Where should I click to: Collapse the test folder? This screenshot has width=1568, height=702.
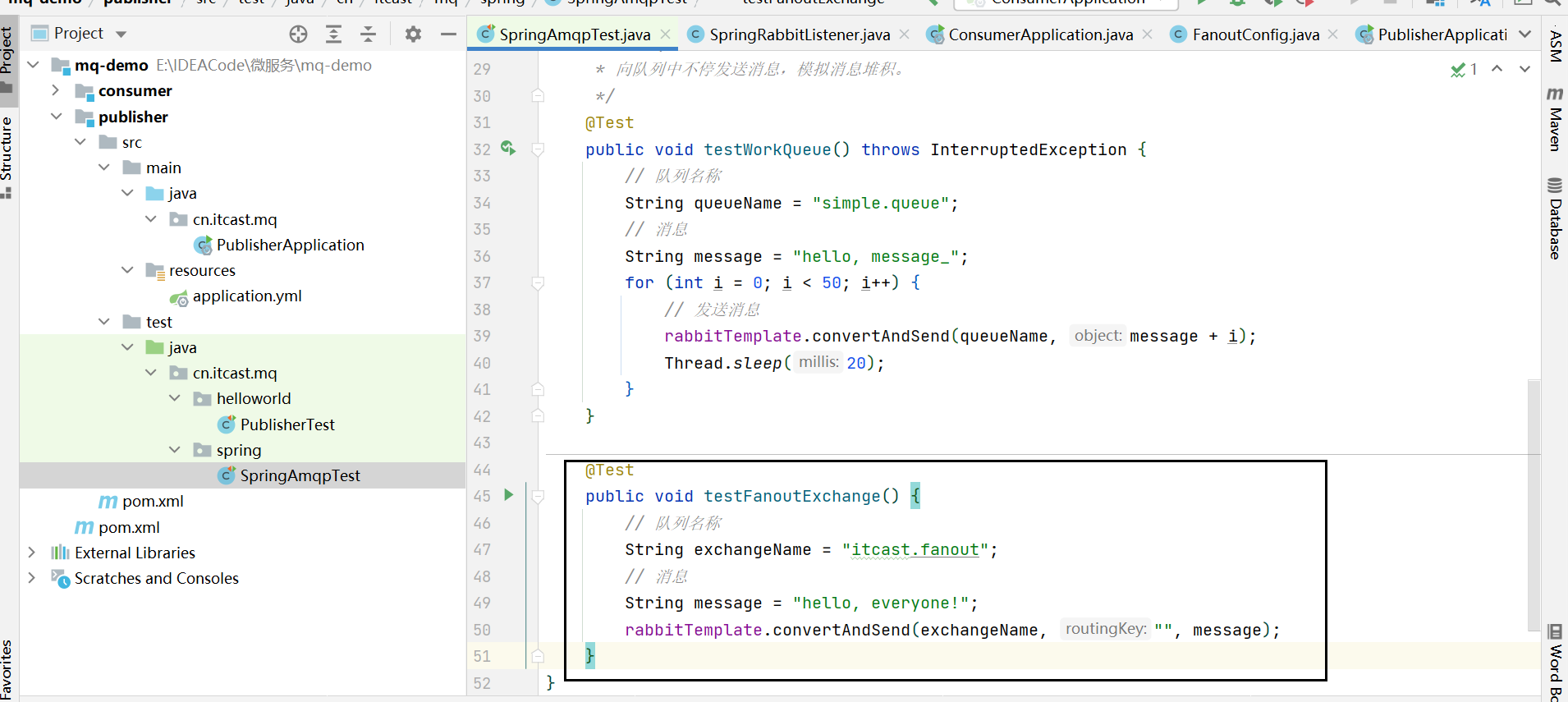pos(104,322)
